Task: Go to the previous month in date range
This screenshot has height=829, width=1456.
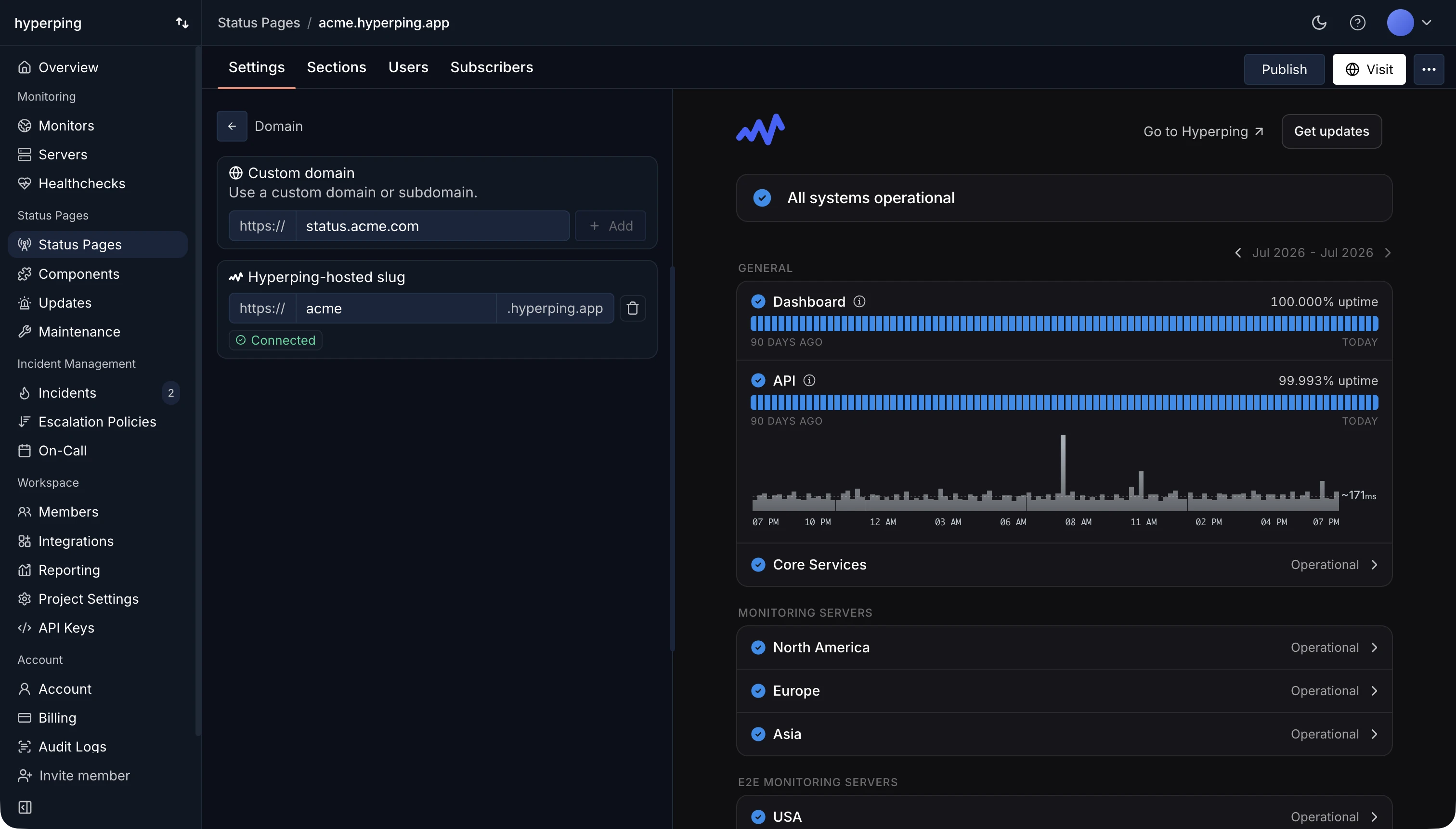Action: [x=1238, y=253]
